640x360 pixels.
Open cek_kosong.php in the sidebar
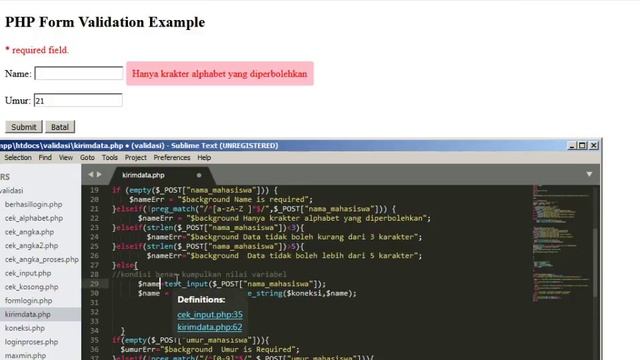(x=31, y=287)
